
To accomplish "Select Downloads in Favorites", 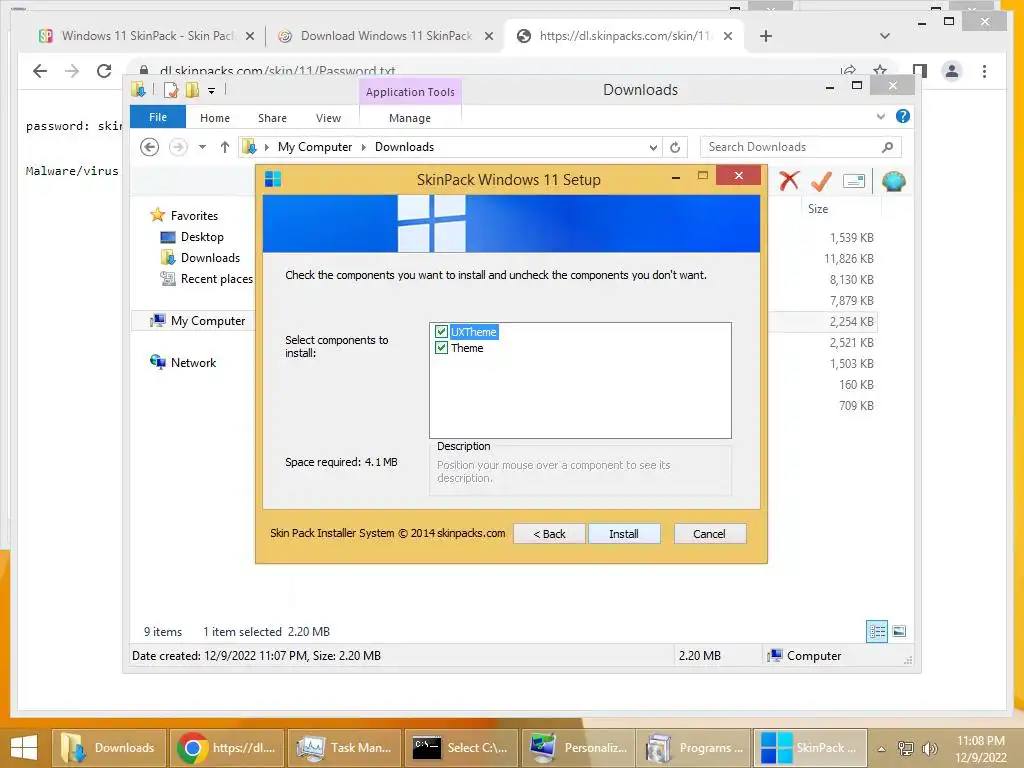I will (210, 257).
